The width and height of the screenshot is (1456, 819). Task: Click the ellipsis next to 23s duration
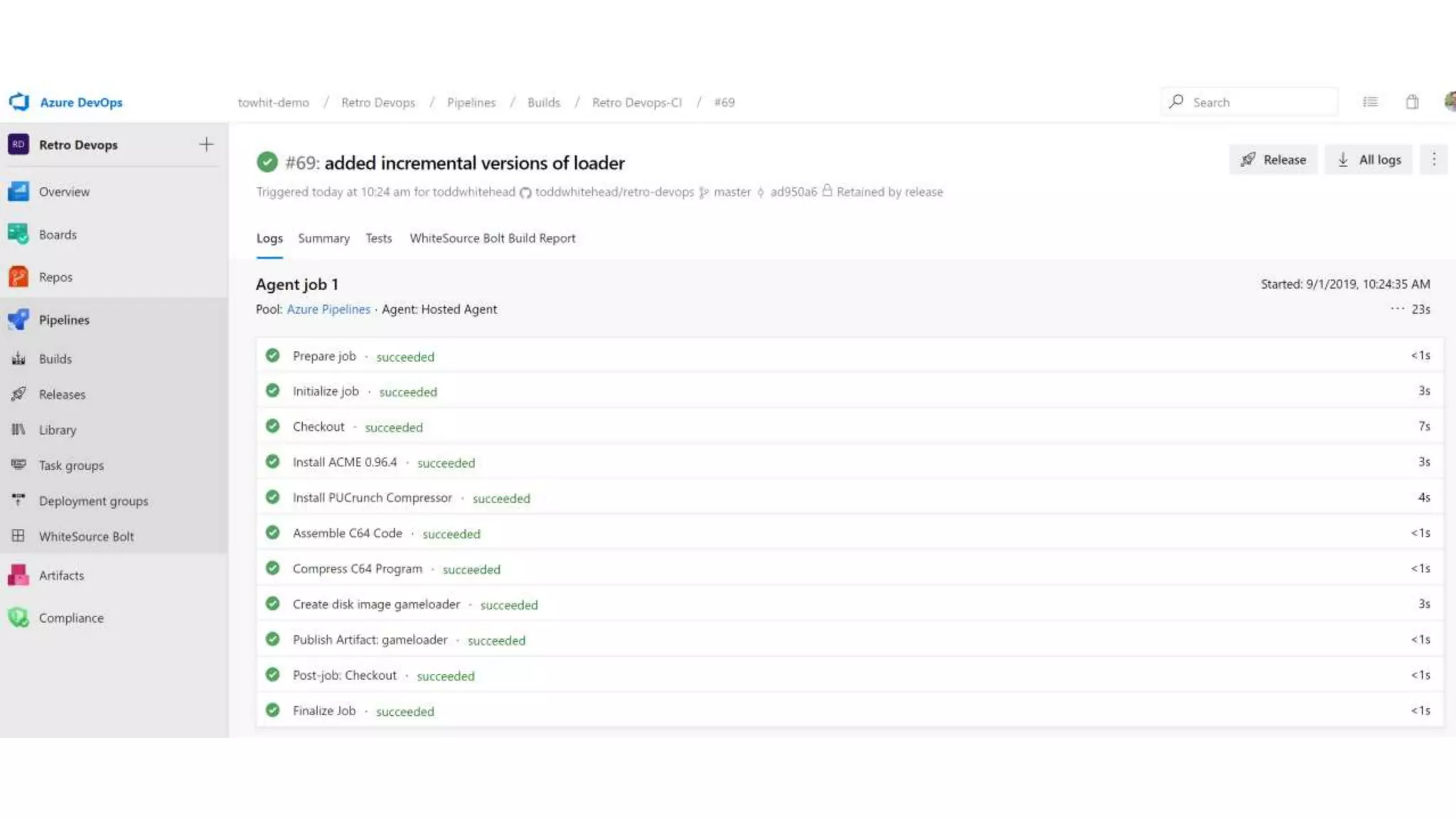[x=1397, y=309]
